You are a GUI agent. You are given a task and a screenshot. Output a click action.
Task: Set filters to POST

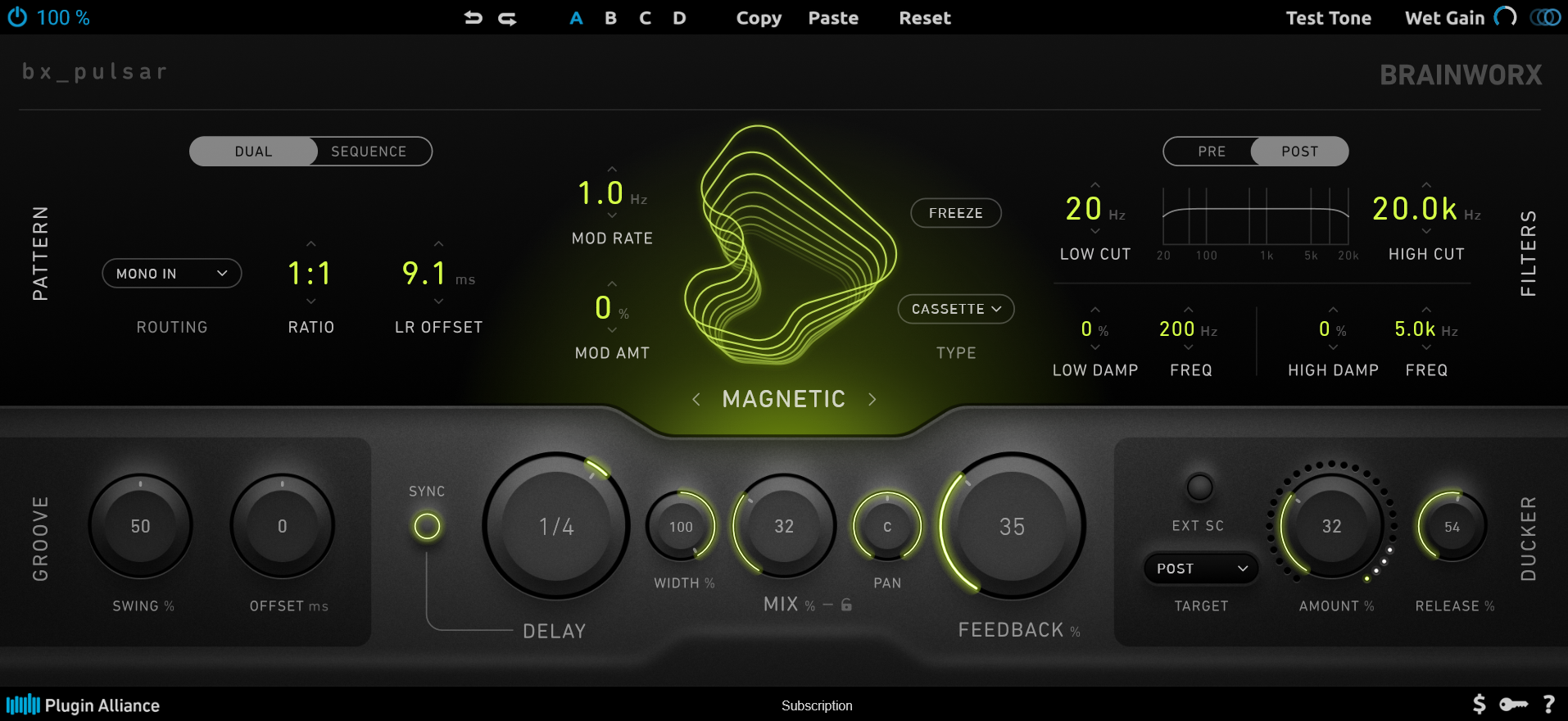(x=1299, y=152)
